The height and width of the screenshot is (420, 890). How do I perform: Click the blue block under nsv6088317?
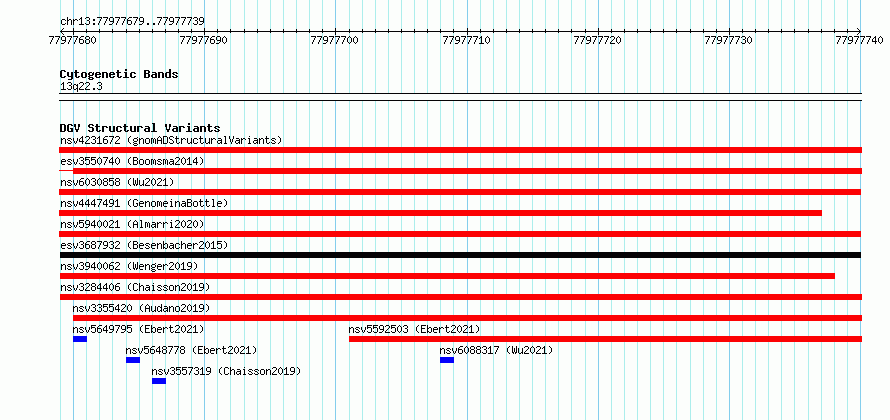tap(447, 360)
